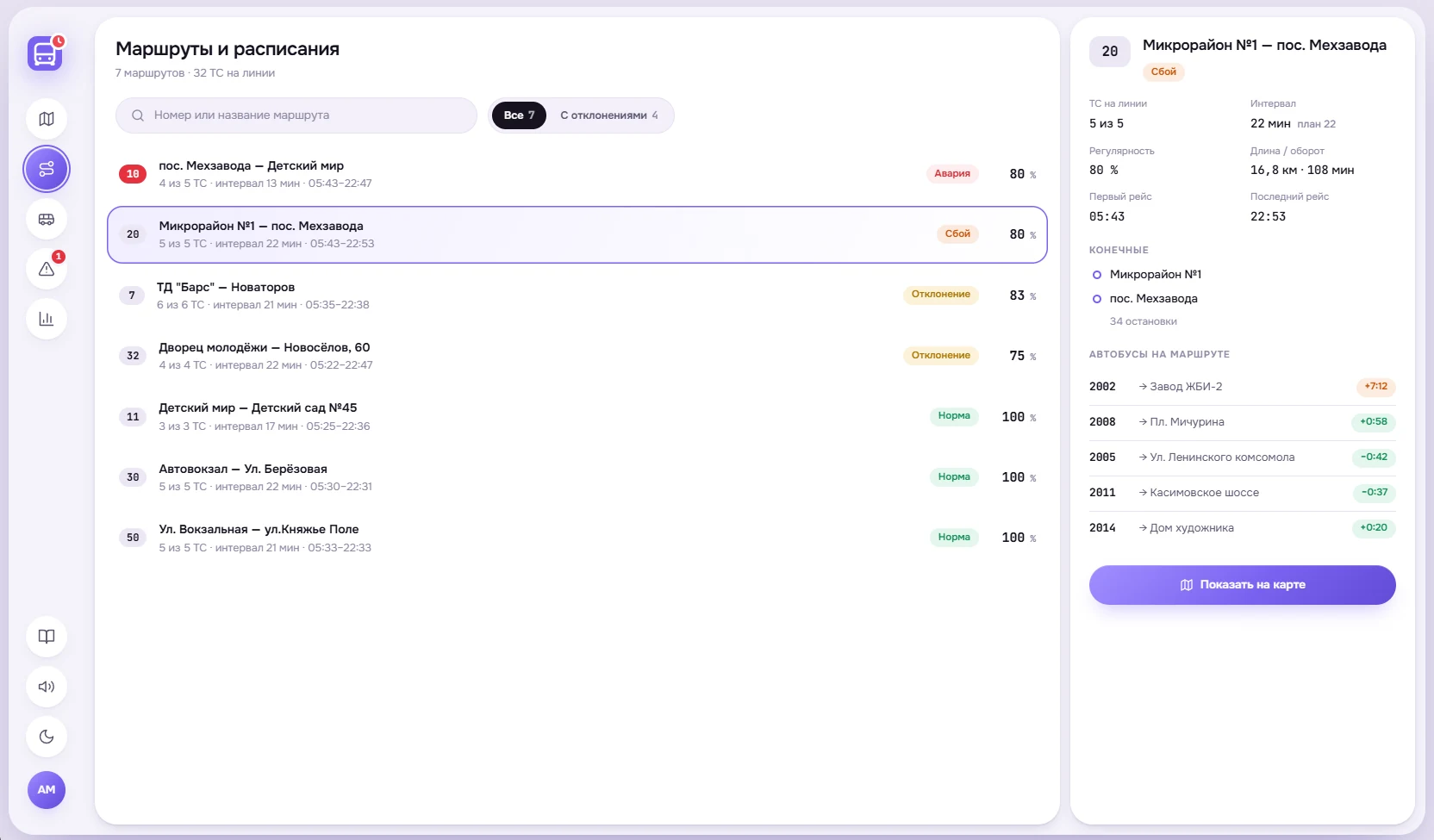Image resolution: width=1434 pixels, height=840 pixels.
Task: Click route number 30 badge
Action: tap(133, 477)
